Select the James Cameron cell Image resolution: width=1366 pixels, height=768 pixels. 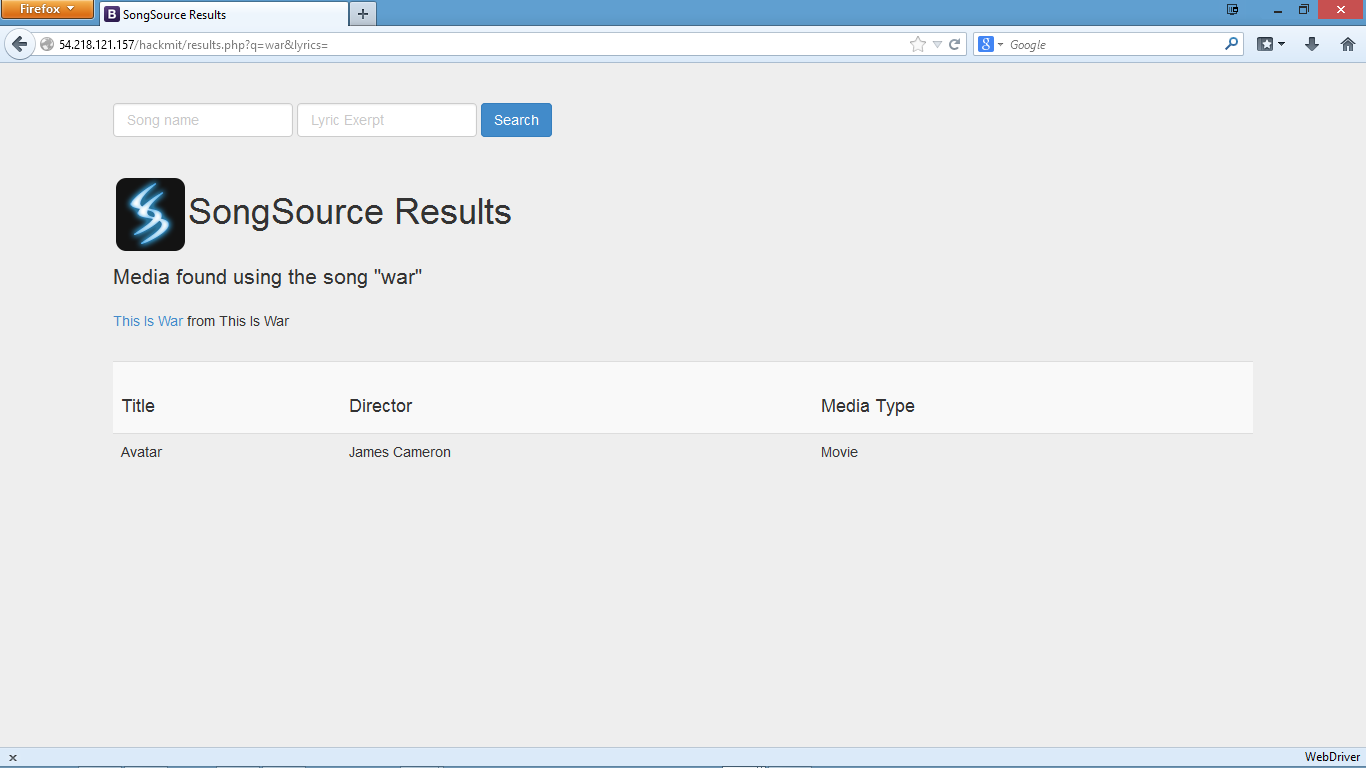click(x=399, y=452)
